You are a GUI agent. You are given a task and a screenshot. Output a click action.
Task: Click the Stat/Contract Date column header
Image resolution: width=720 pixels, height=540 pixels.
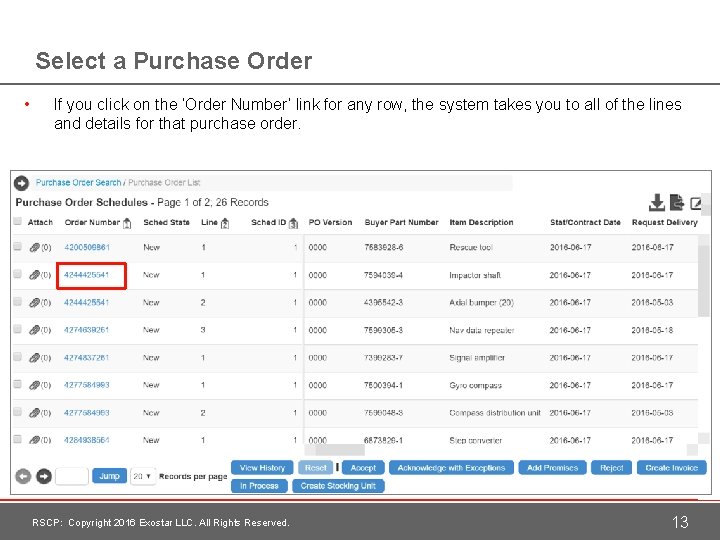[585, 222]
